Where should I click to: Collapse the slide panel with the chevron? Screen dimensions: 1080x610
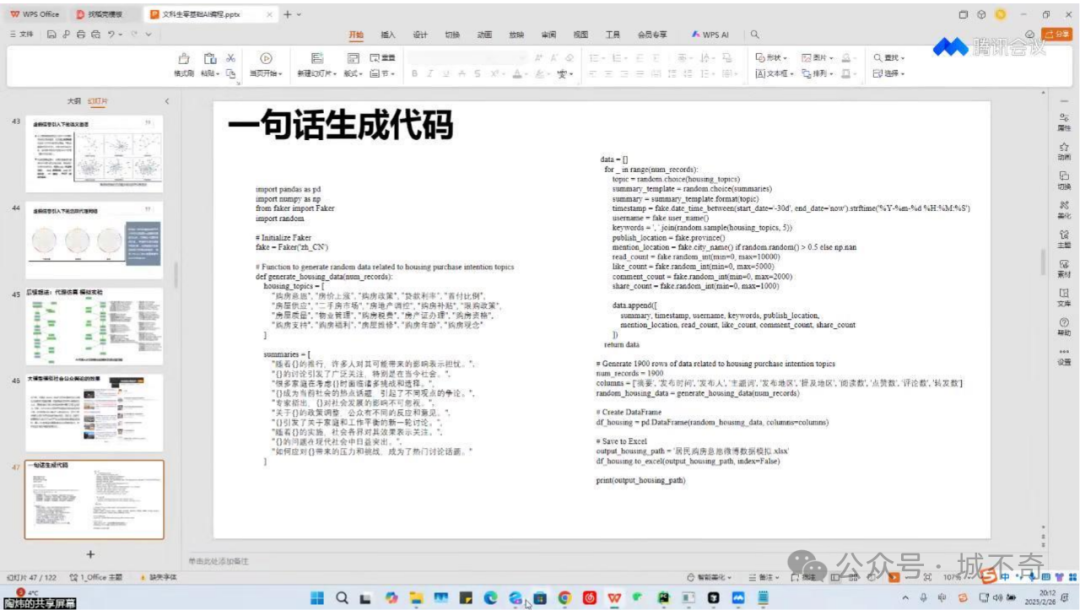tap(167, 101)
